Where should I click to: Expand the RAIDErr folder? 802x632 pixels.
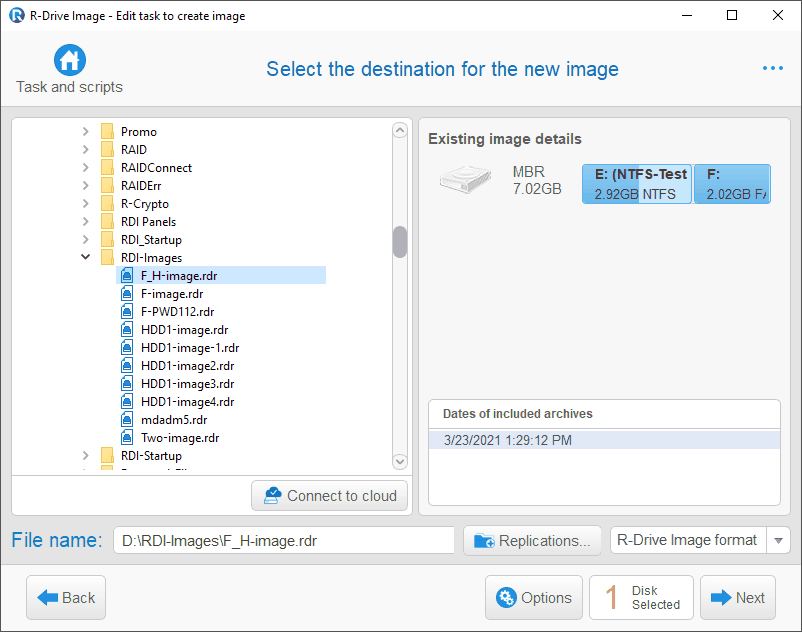pos(85,186)
